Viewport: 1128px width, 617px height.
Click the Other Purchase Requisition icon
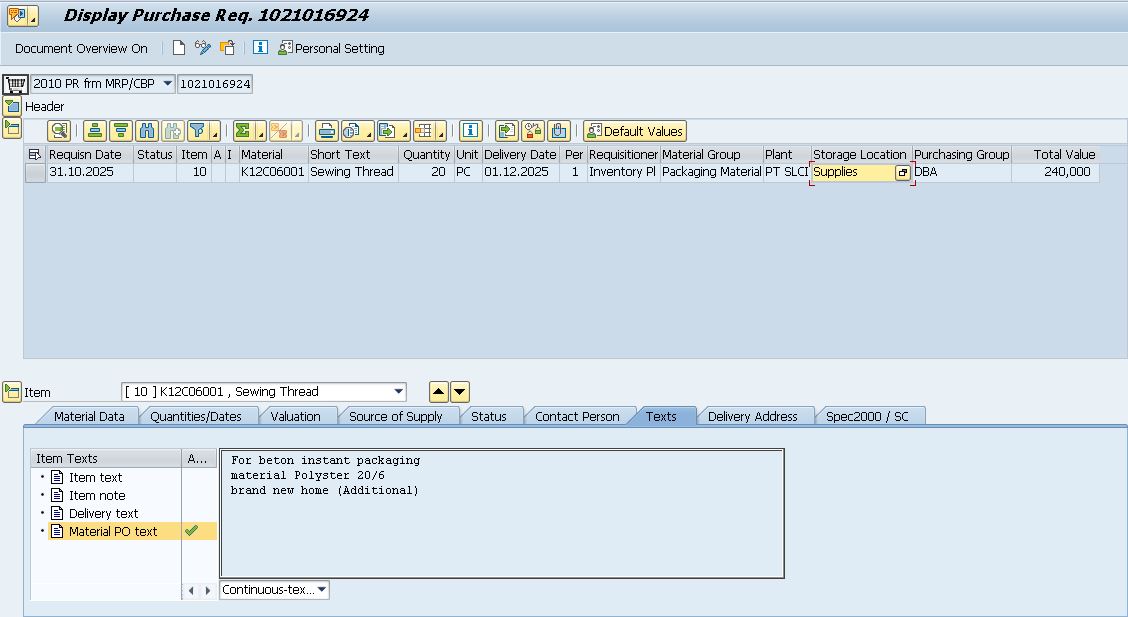click(228, 48)
